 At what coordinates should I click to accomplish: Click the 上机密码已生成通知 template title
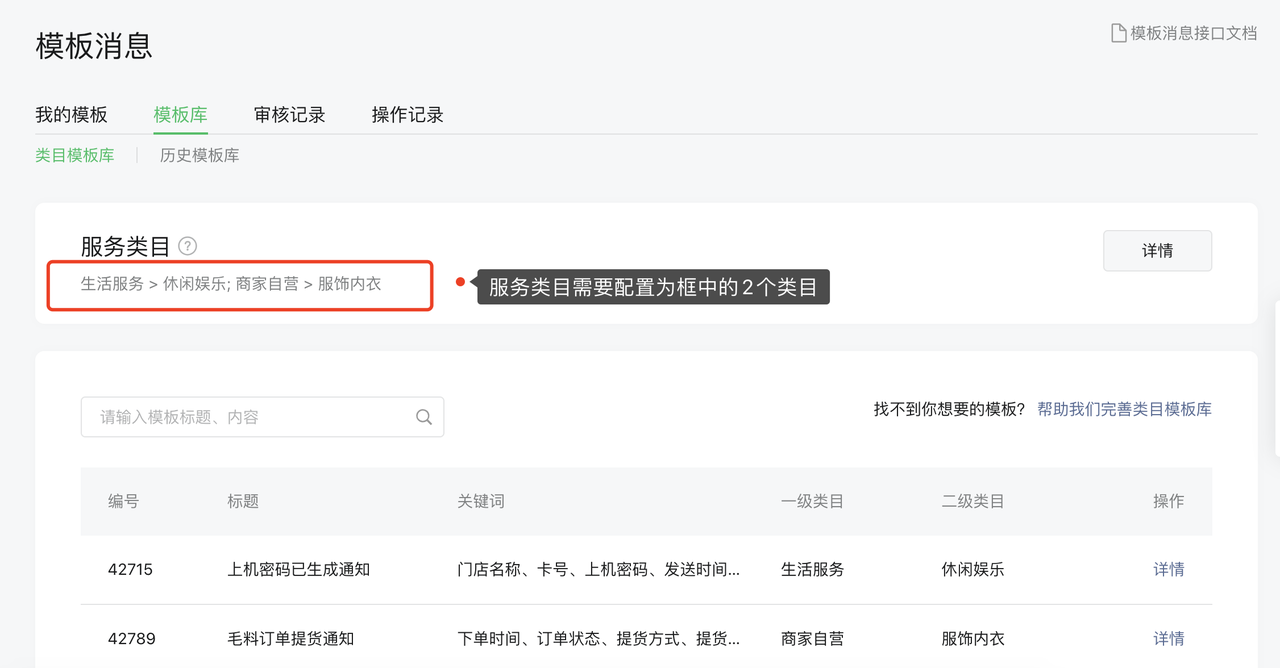click(x=298, y=569)
